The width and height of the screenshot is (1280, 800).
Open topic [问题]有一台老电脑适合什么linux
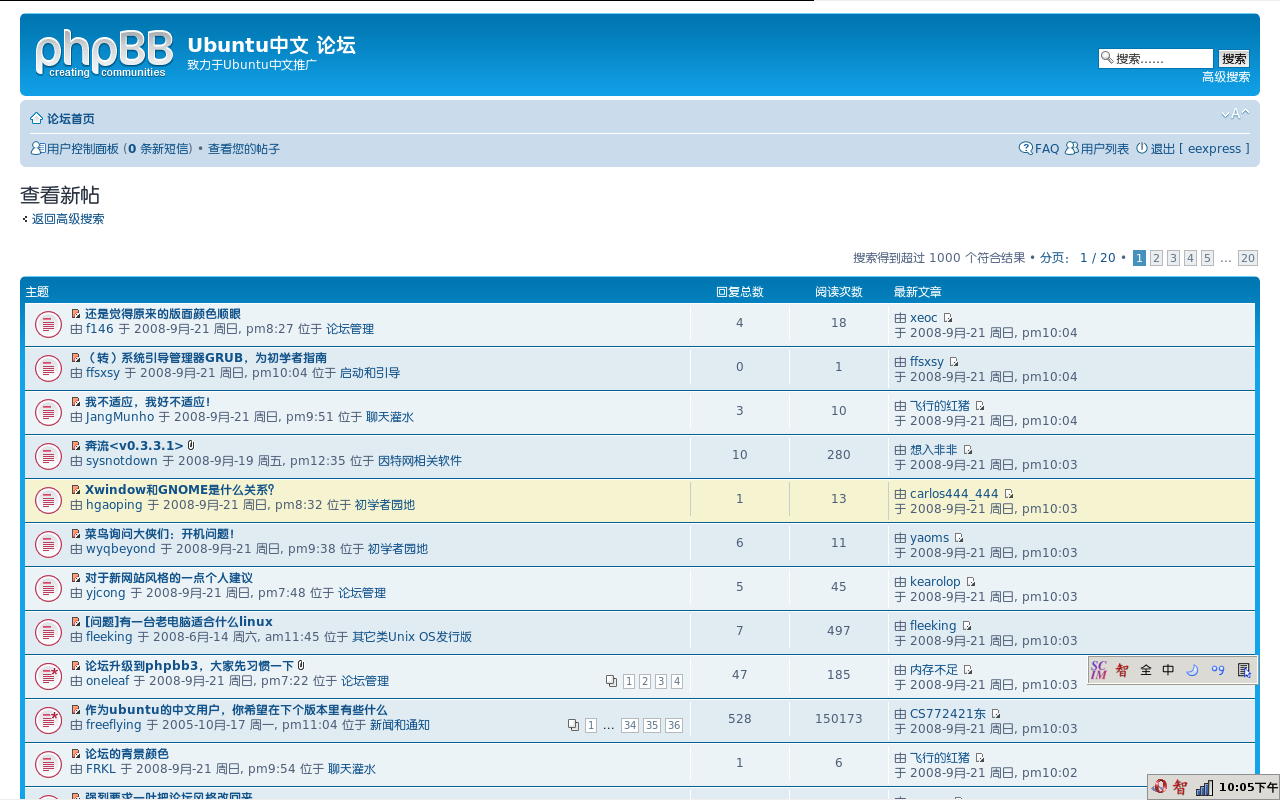(179, 622)
